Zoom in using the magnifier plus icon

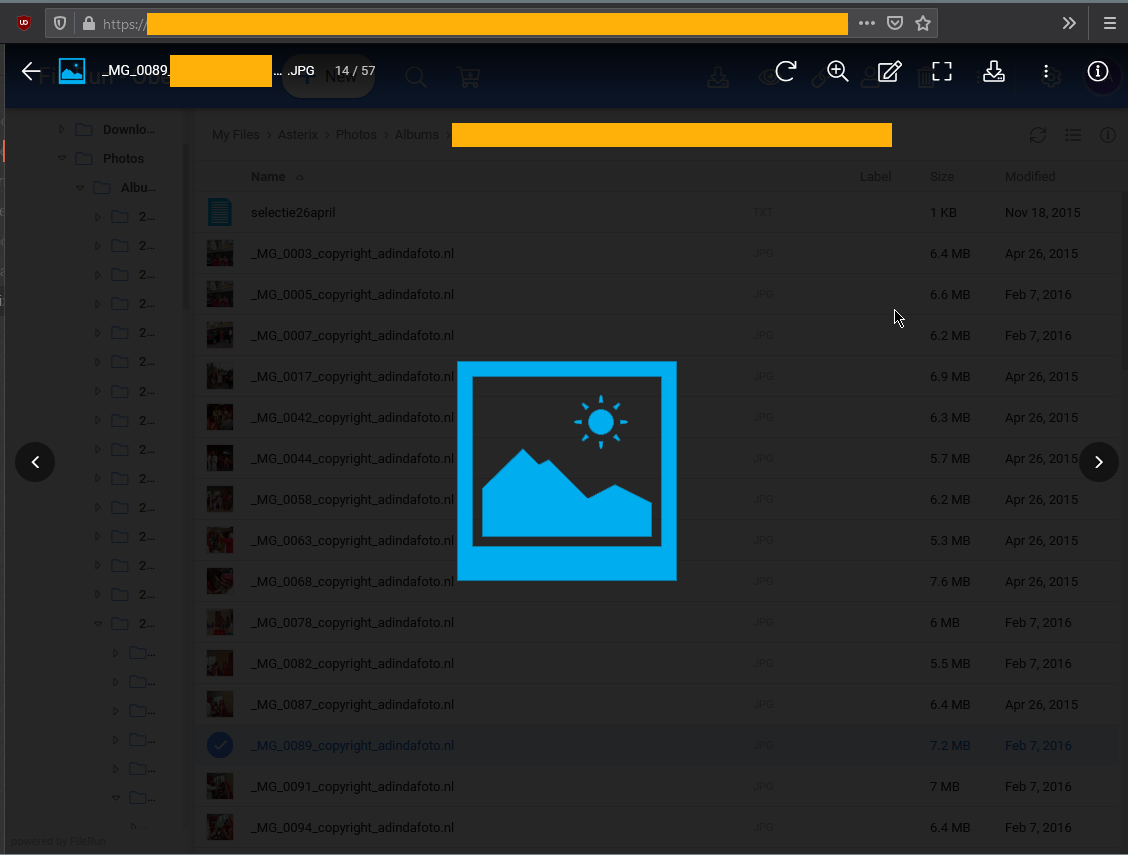[837, 71]
